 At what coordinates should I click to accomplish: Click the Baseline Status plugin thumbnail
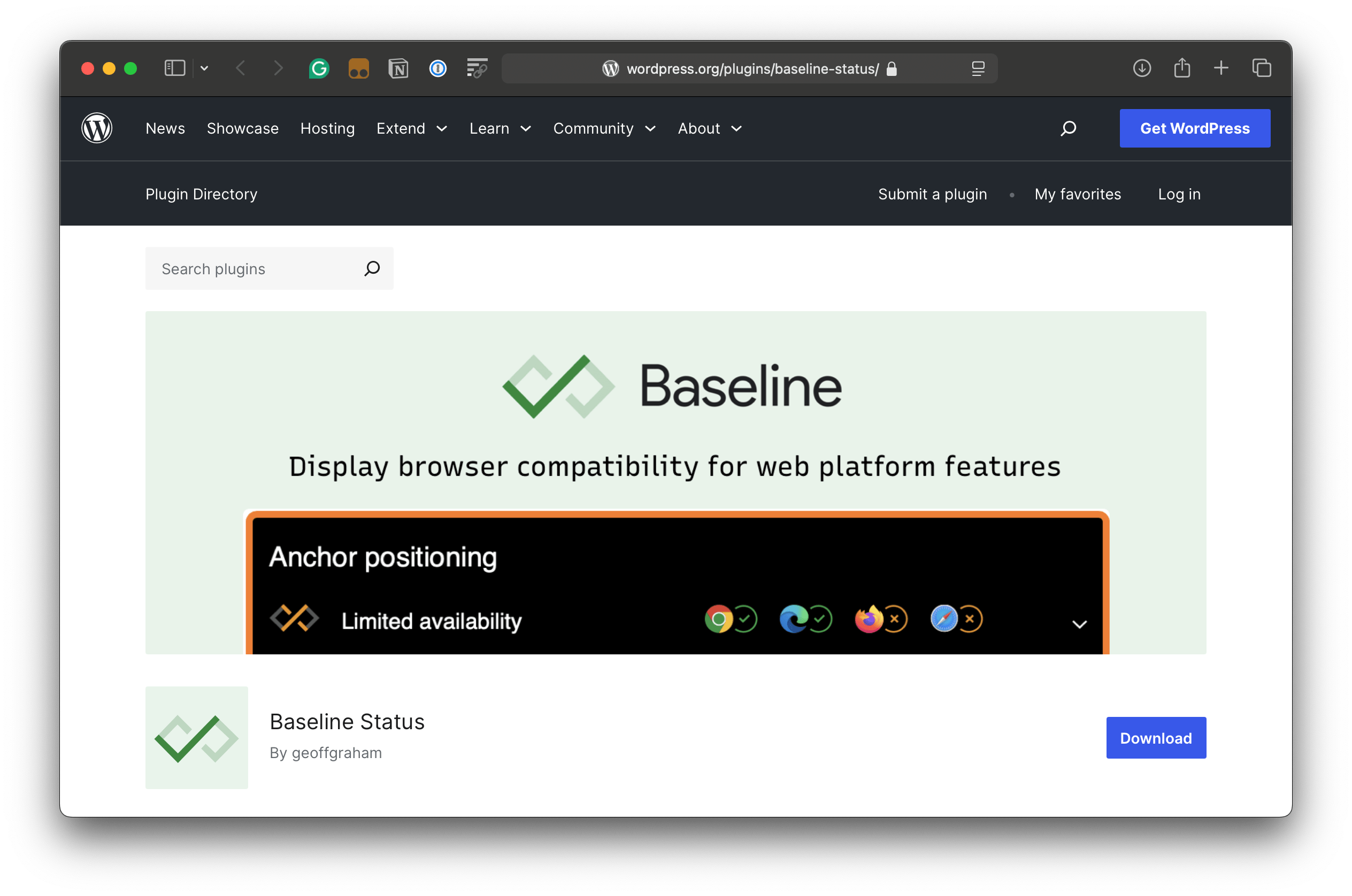pyautogui.click(x=197, y=737)
